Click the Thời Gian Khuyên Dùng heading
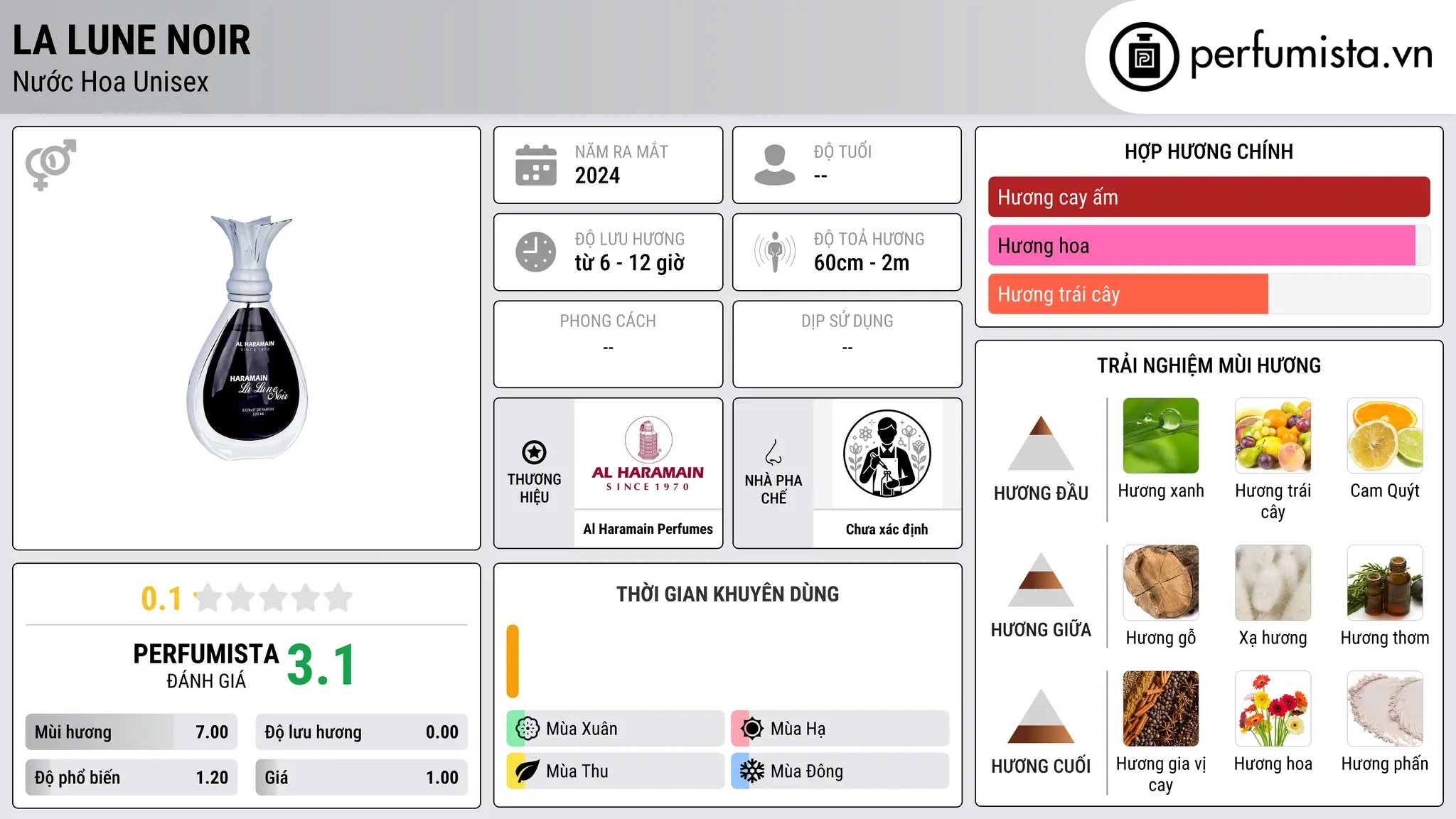Screen dimensions: 1456x819 (727, 594)
